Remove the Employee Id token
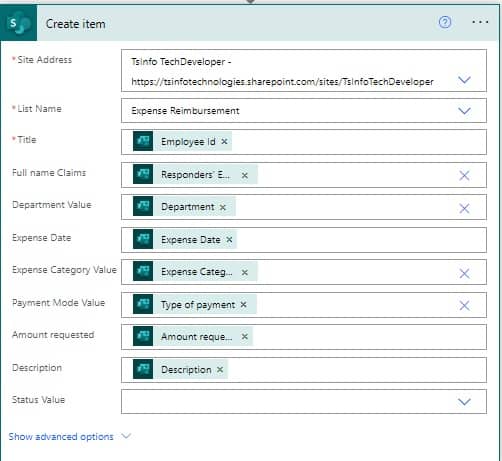502x461 pixels. point(224,142)
